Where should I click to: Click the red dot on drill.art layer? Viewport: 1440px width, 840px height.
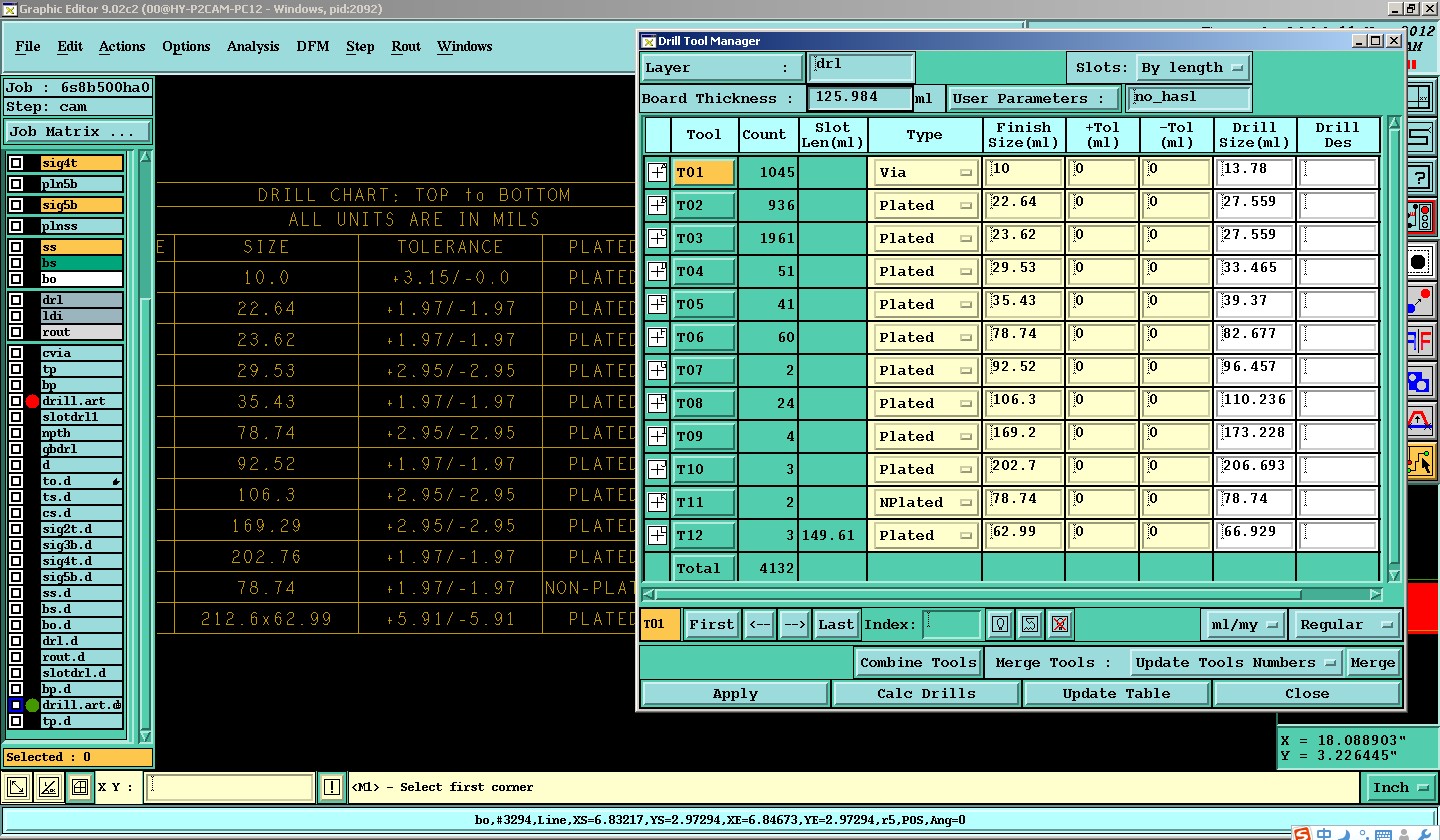click(x=32, y=401)
